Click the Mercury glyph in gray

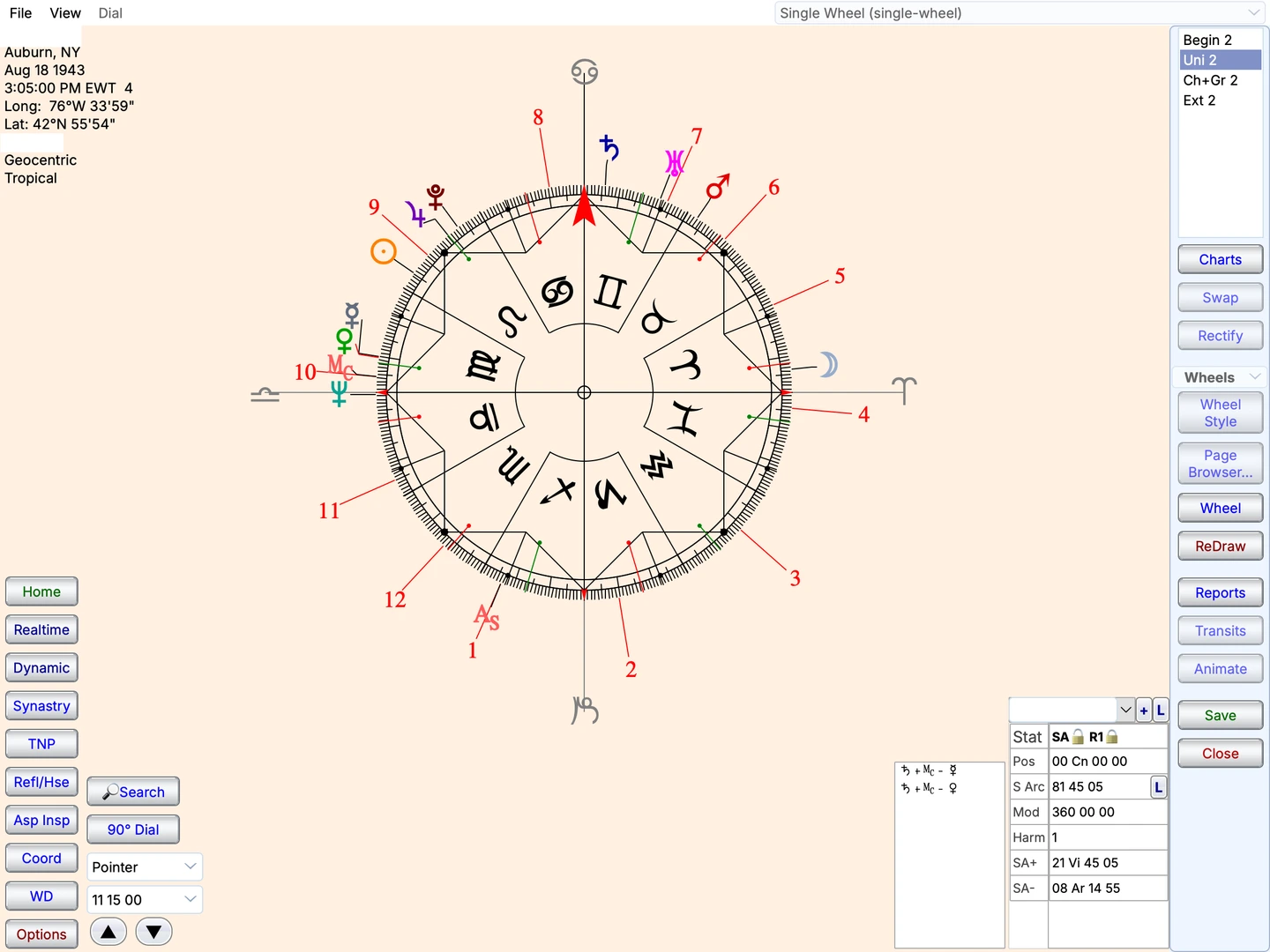pyautogui.click(x=352, y=315)
